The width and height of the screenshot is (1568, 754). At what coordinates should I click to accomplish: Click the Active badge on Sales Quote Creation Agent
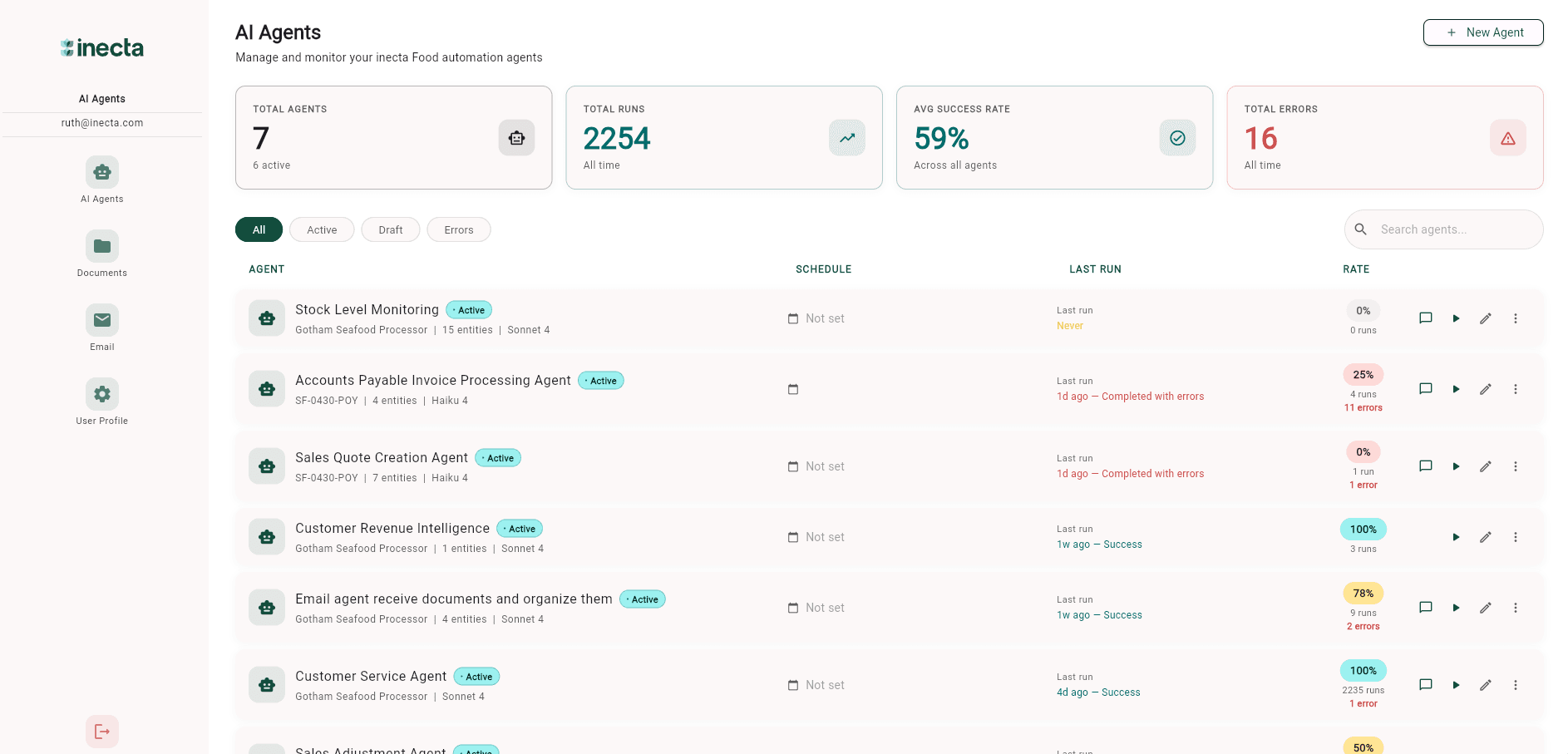[498, 458]
